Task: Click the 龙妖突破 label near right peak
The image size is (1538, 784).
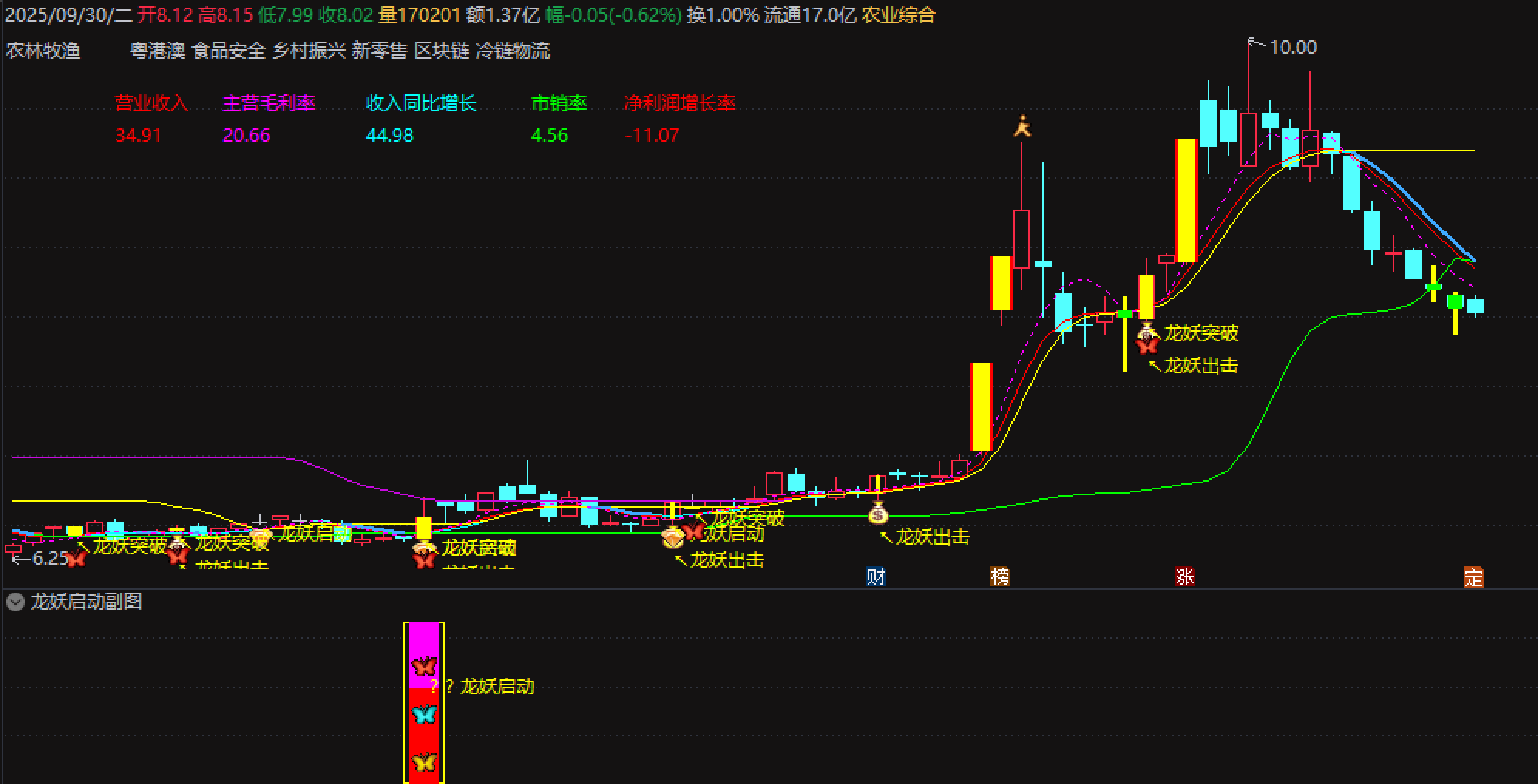Action: (x=1201, y=333)
